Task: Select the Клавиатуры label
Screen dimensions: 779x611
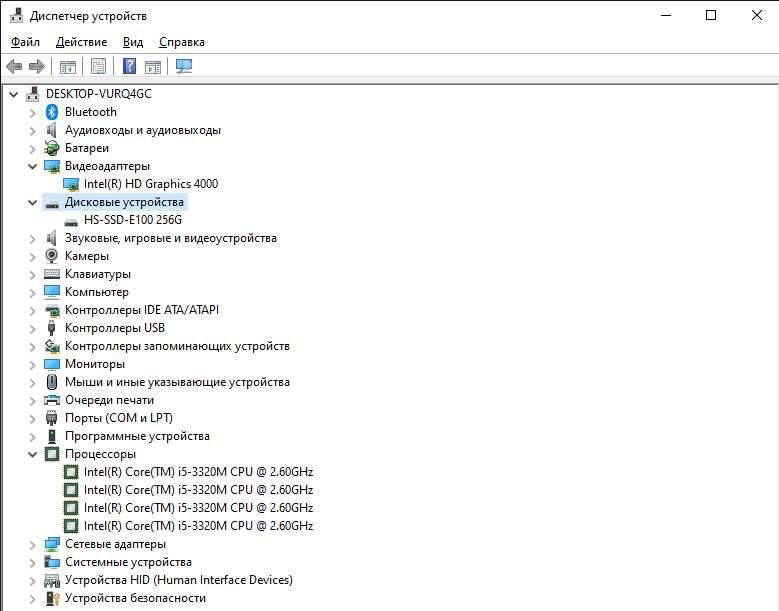Action: coord(98,274)
